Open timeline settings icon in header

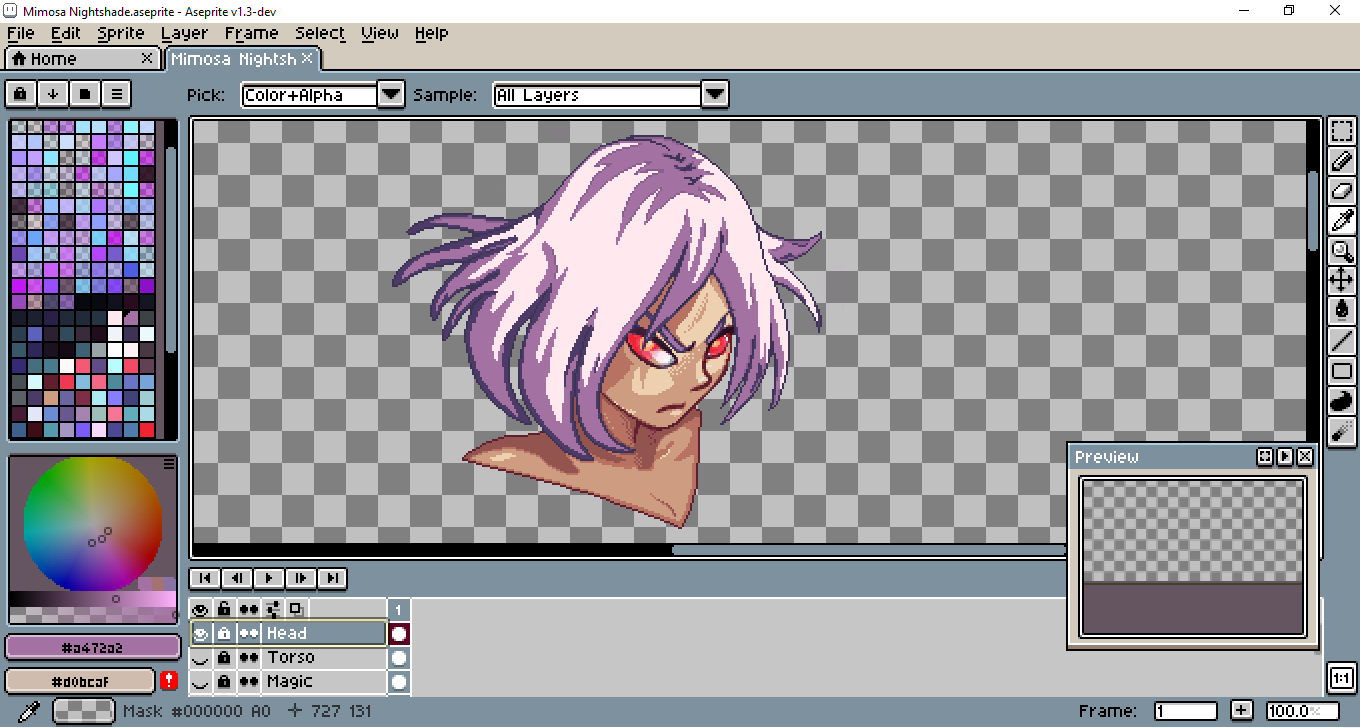273,609
